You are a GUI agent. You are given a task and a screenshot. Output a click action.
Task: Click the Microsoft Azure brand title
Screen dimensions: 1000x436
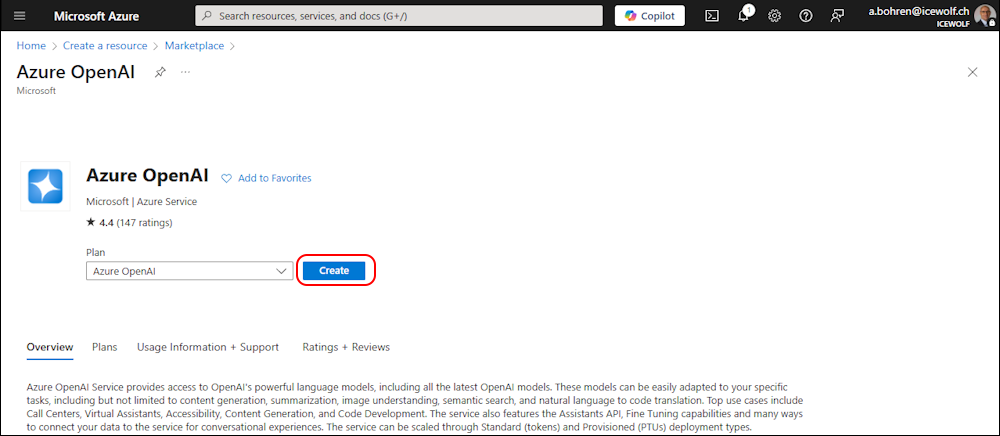click(96, 16)
